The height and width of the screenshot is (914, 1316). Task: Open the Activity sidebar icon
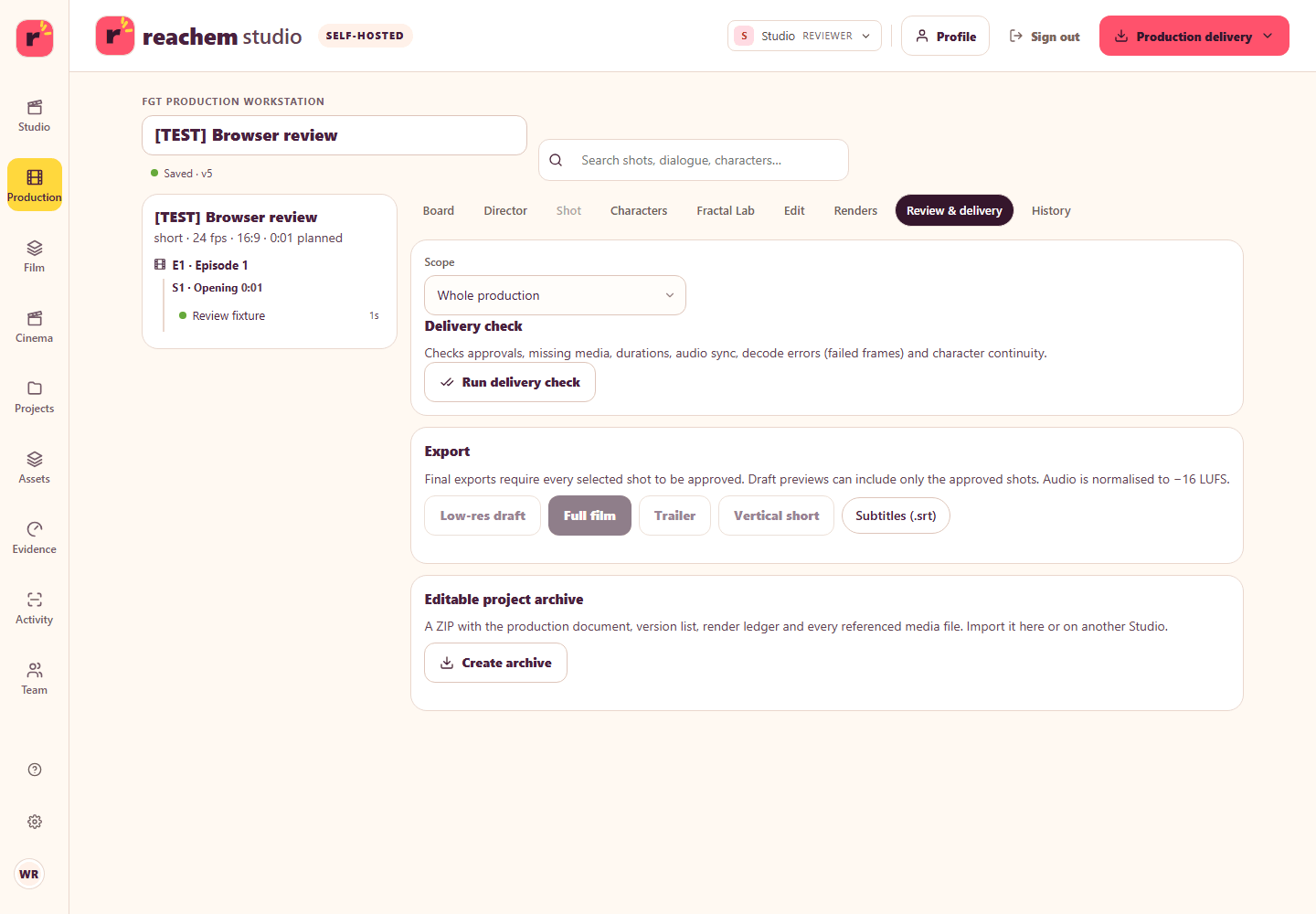34,608
